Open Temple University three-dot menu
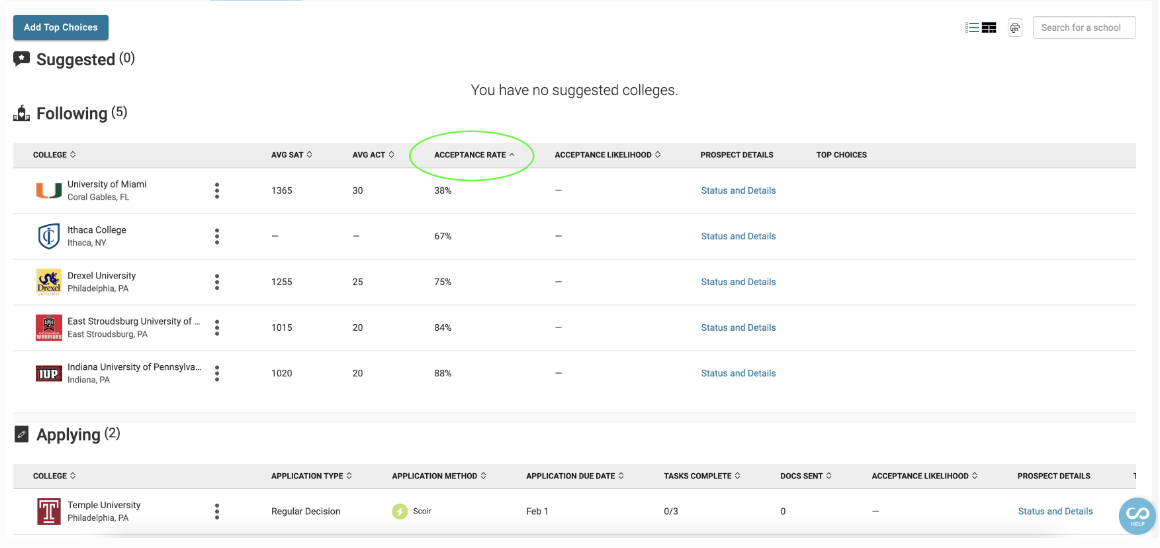The width and height of the screenshot is (1160, 548). [217, 511]
